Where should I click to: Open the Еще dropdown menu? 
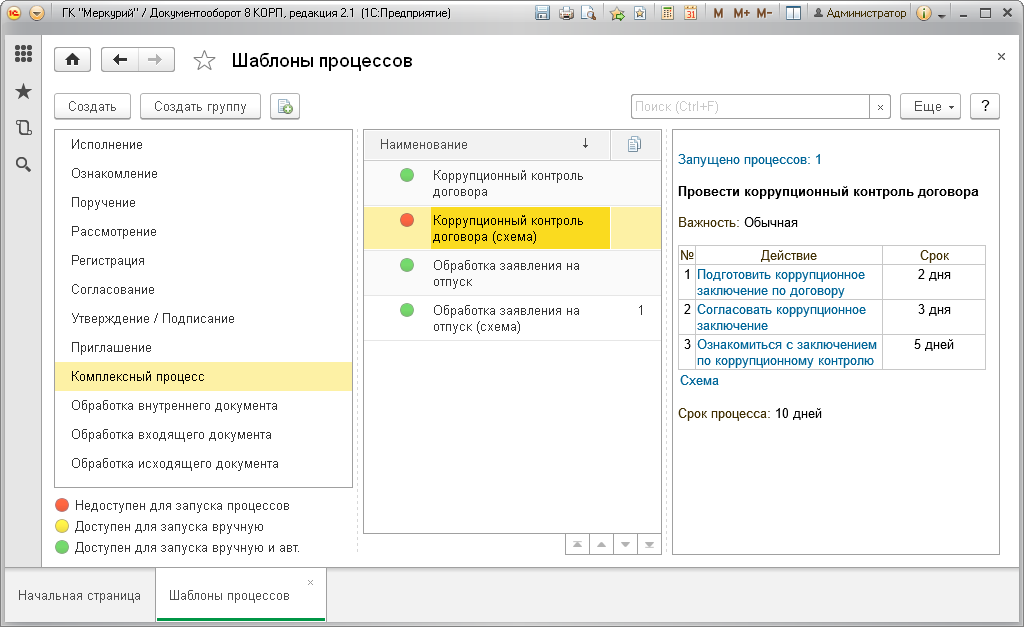click(931, 106)
